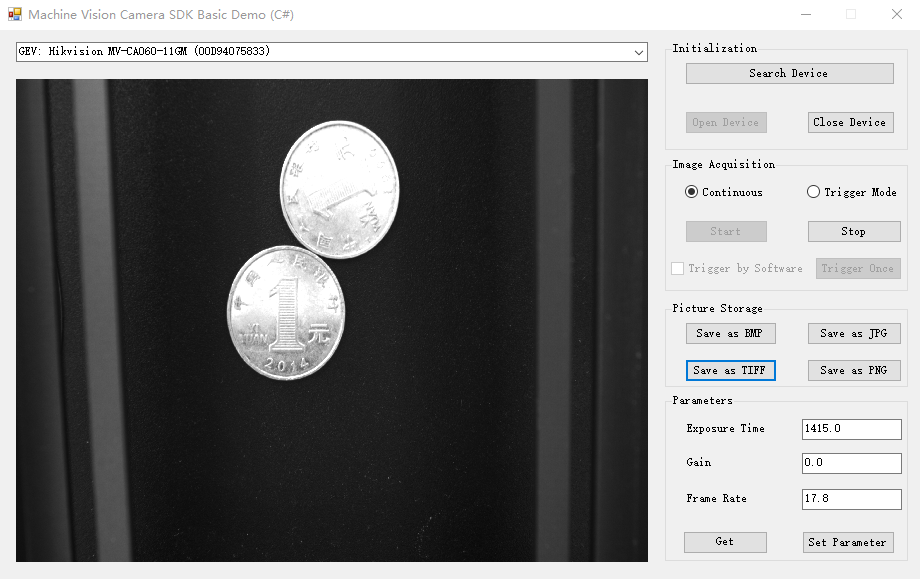Close the SDK demo window
Viewport: 920px width, 579px height.
pyautogui.click(x=897, y=14)
